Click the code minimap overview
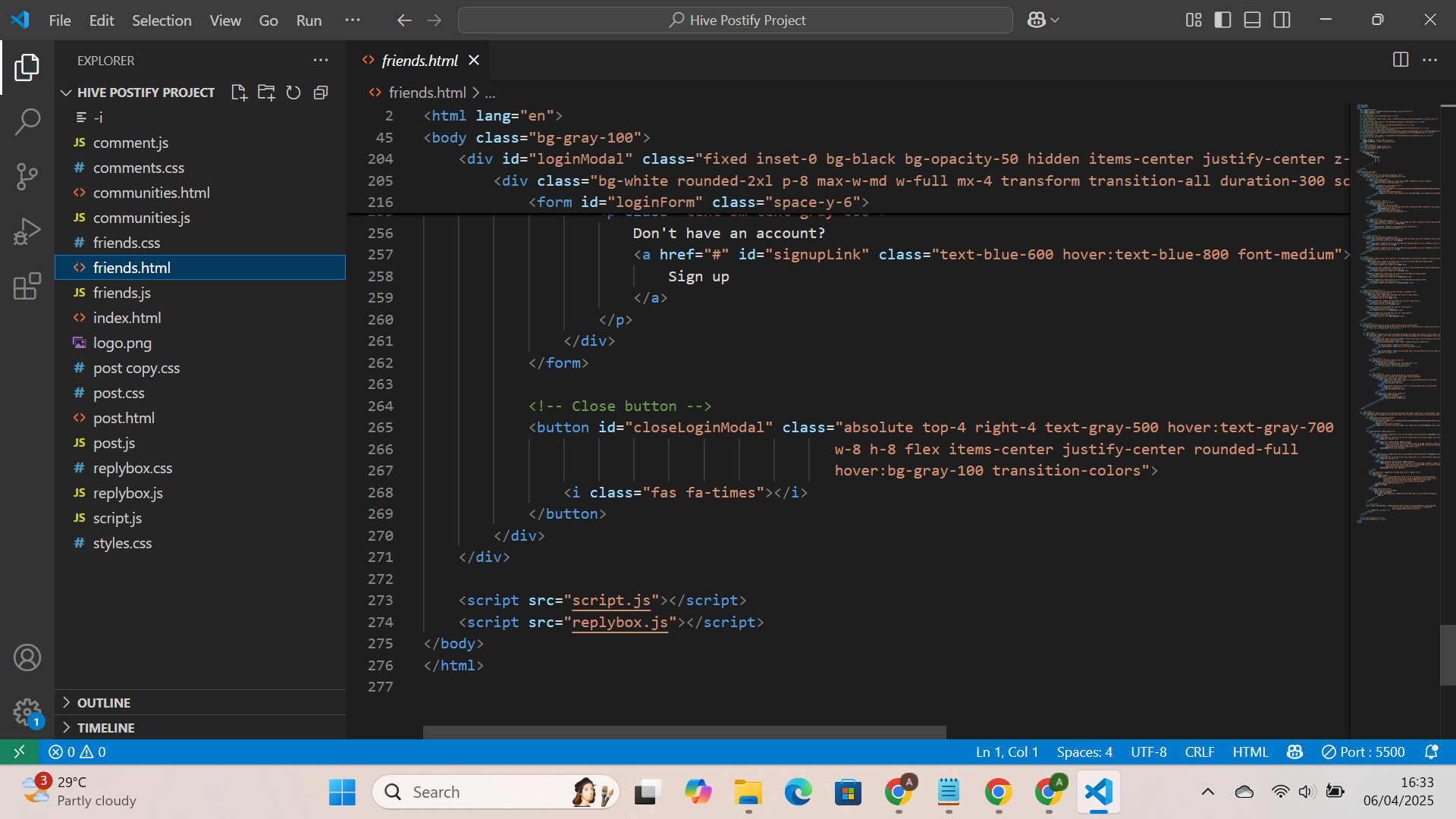The width and height of the screenshot is (1456, 819). pyautogui.click(x=1398, y=313)
